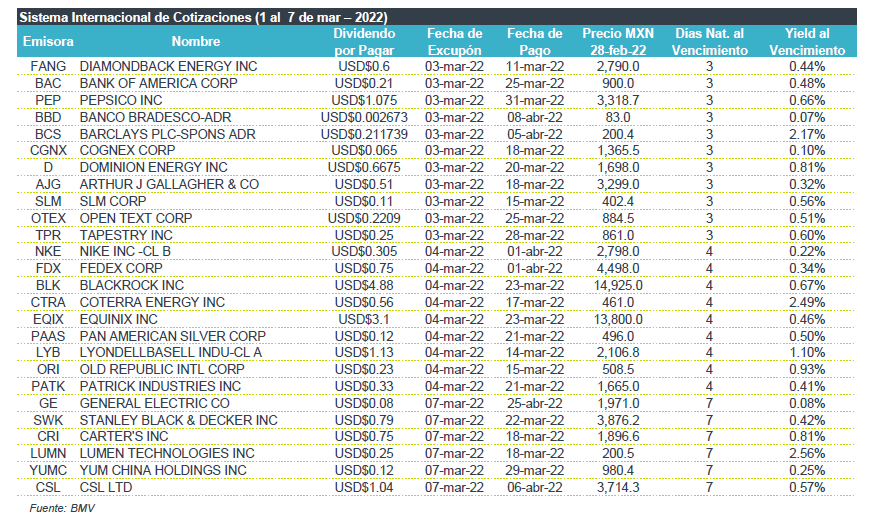This screenshot has height=532, width=872.
Task: Click the payment date '25-abr-22'
Action: pyautogui.click(x=534, y=404)
